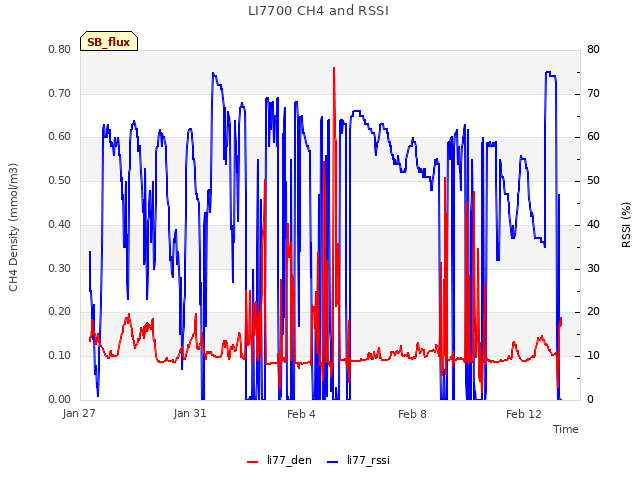Click the 0.00 left axis value

(60, 399)
